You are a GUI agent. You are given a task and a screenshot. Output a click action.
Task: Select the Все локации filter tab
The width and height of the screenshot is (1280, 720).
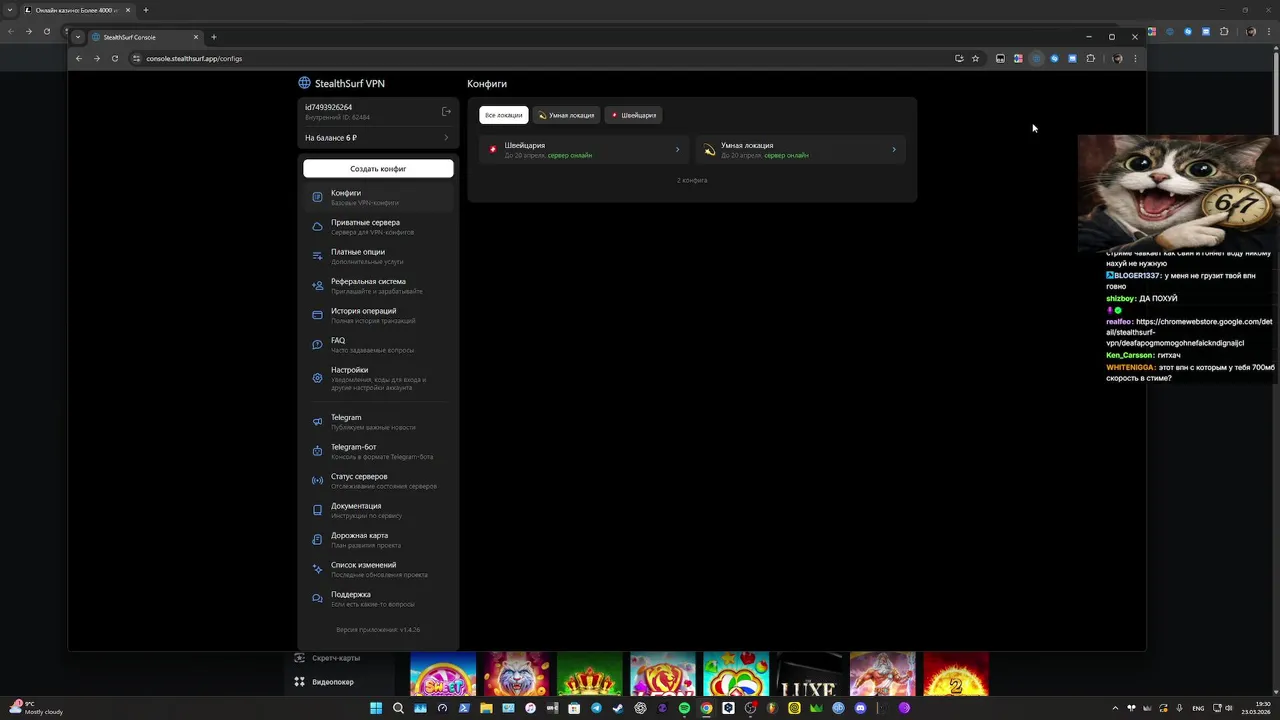pos(504,115)
